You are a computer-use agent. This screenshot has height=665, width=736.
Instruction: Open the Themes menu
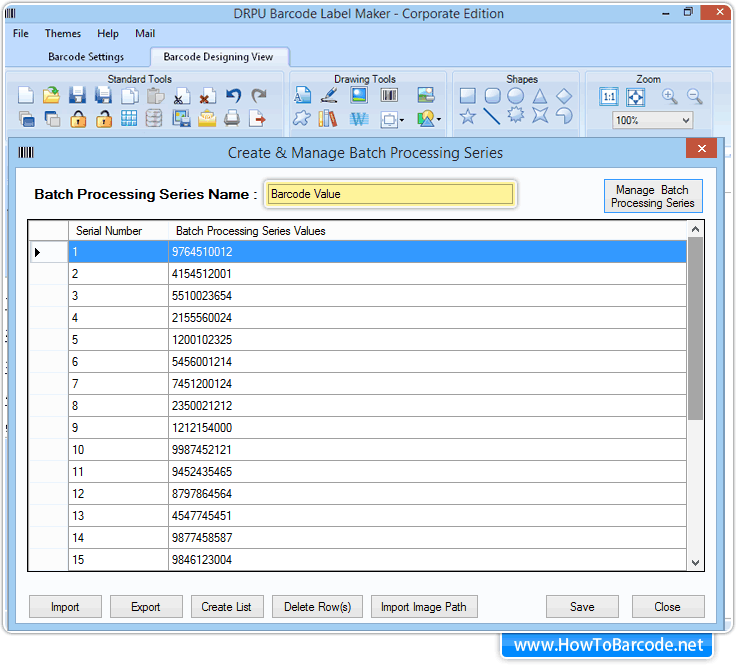tap(63, 33)
